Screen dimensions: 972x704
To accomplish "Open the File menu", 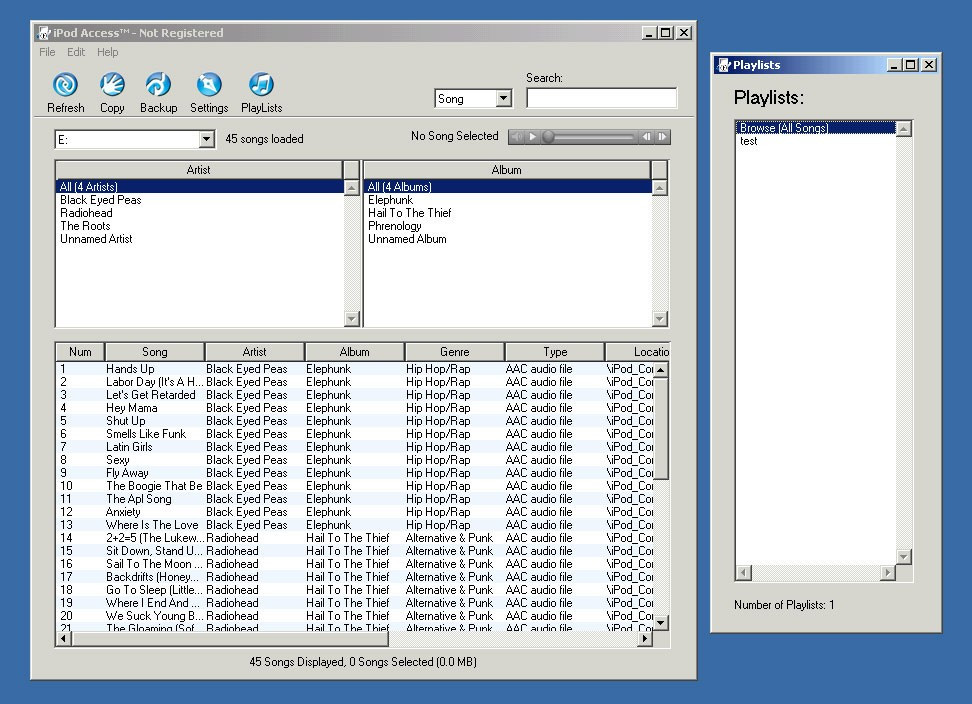I will click(x=47, y=52).
